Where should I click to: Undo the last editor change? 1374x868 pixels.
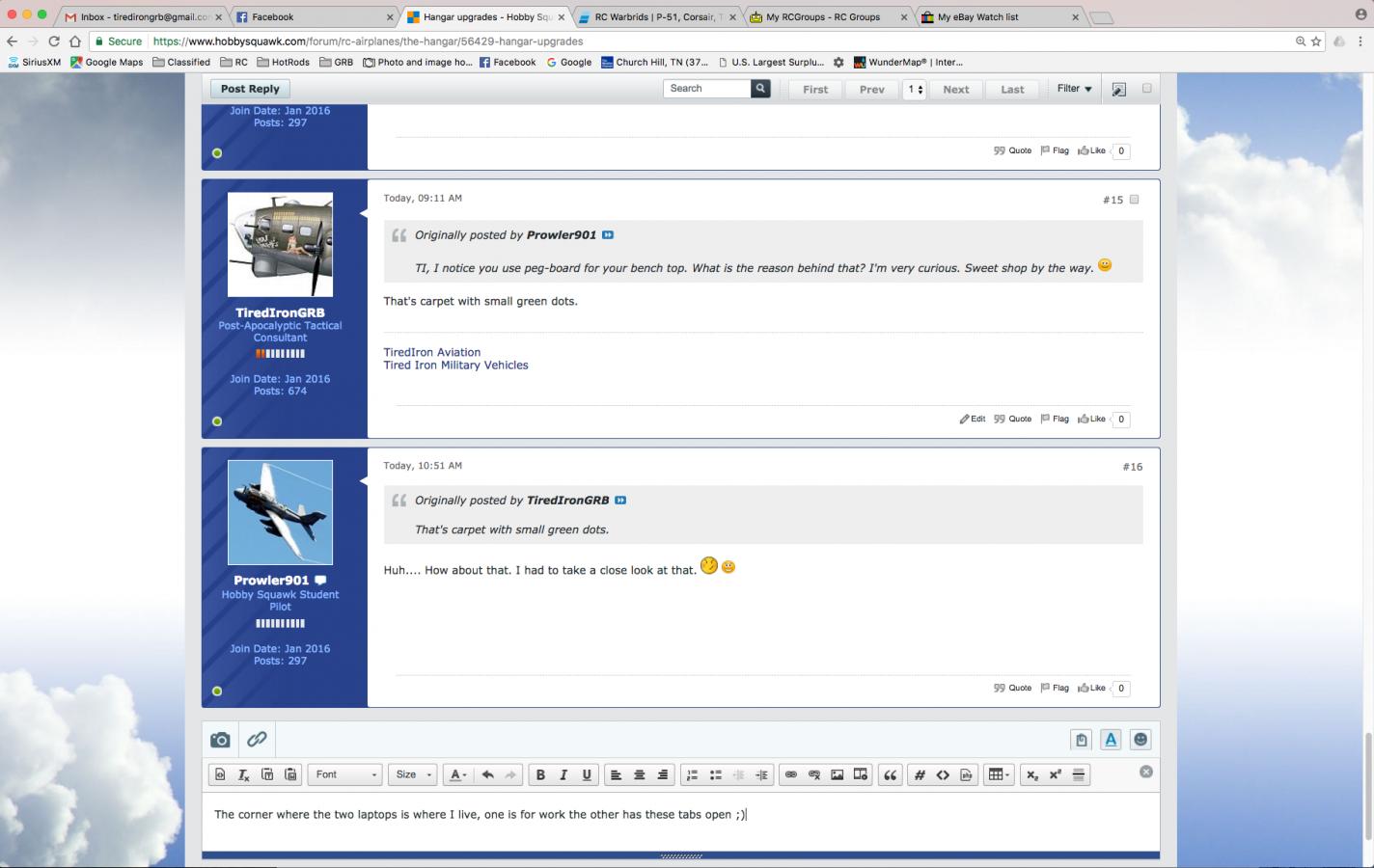point(488,774)
